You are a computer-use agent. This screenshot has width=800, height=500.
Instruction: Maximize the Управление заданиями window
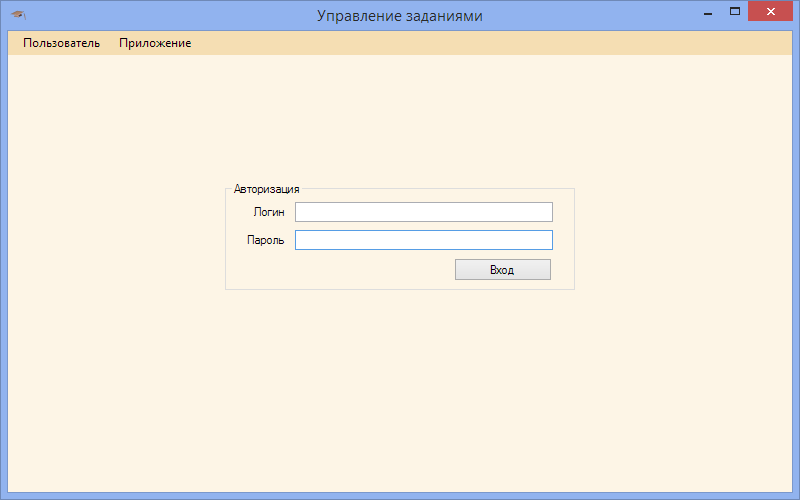pyautogui.click(x=735, y=11)
